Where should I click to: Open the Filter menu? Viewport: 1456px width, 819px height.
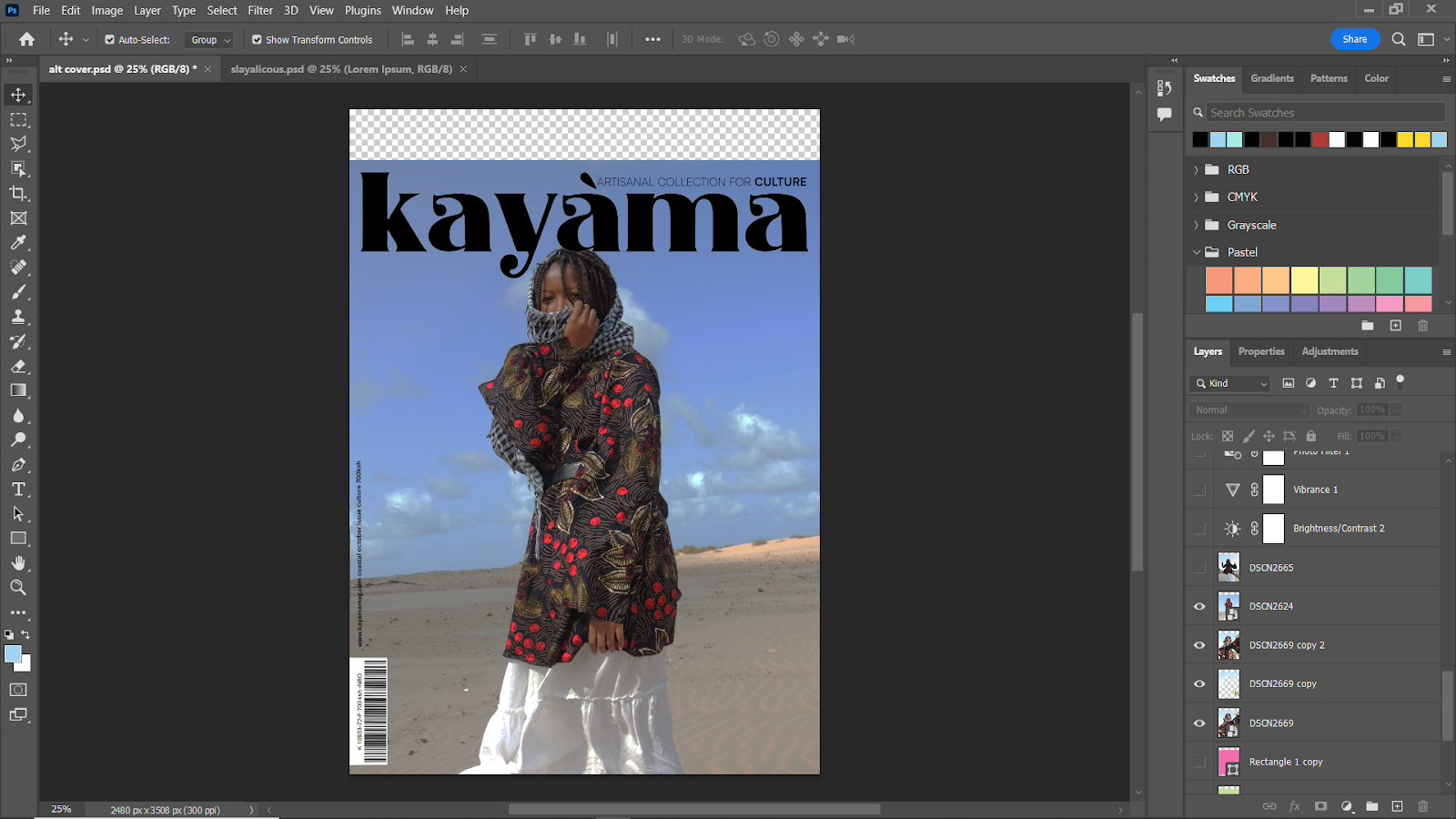260,10
